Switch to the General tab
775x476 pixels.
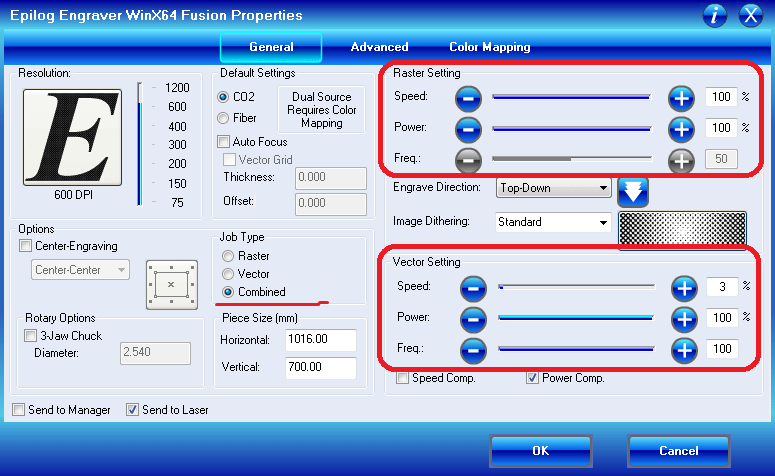tap(271, 47)
